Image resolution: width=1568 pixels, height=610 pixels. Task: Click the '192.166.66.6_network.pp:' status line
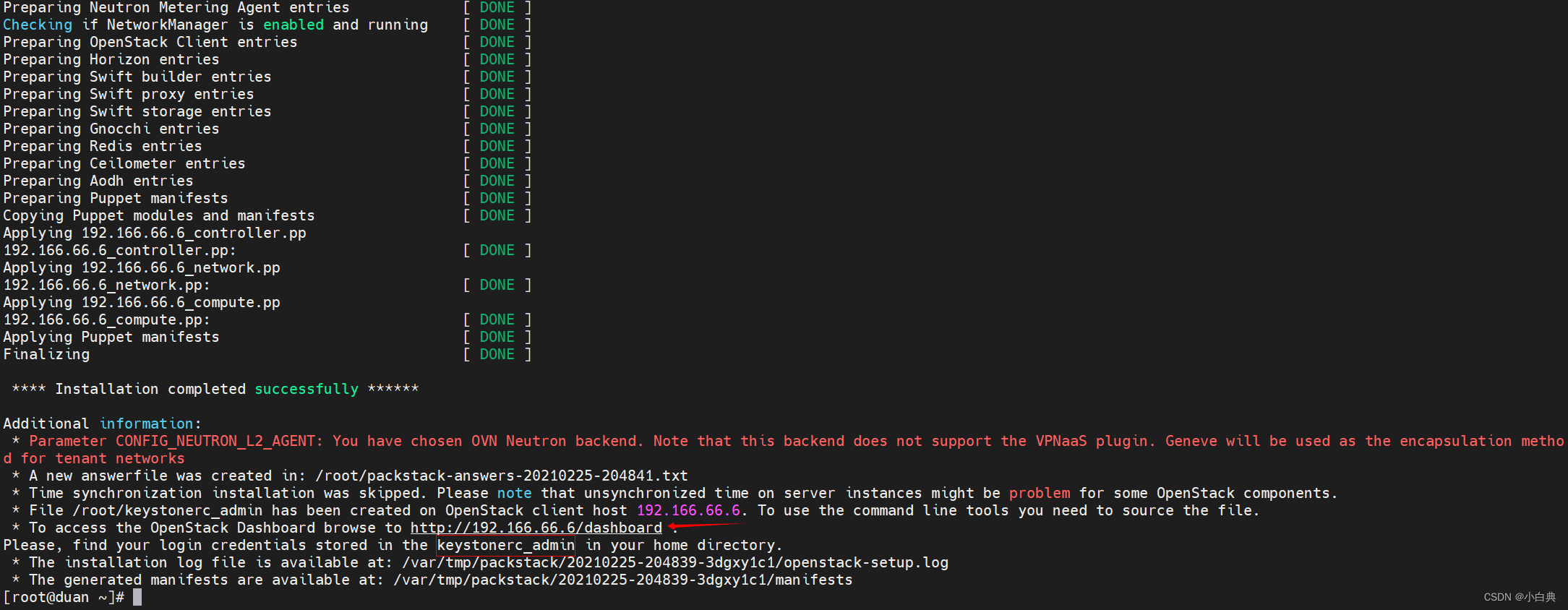coord(106,285)
